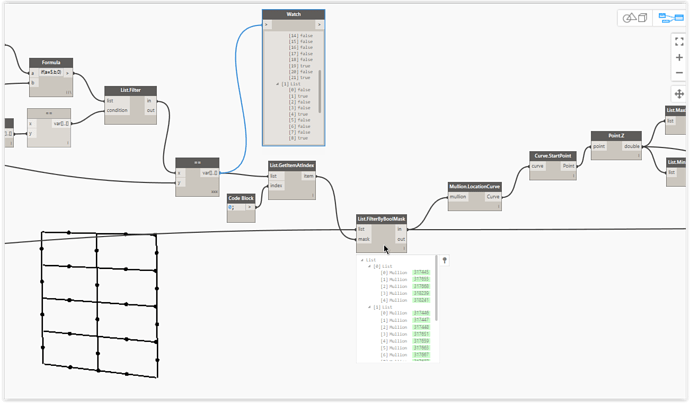Click the Code Block output port
This screenshot has width=690, height=403.
pyautogui.click(x=250, y=207)
